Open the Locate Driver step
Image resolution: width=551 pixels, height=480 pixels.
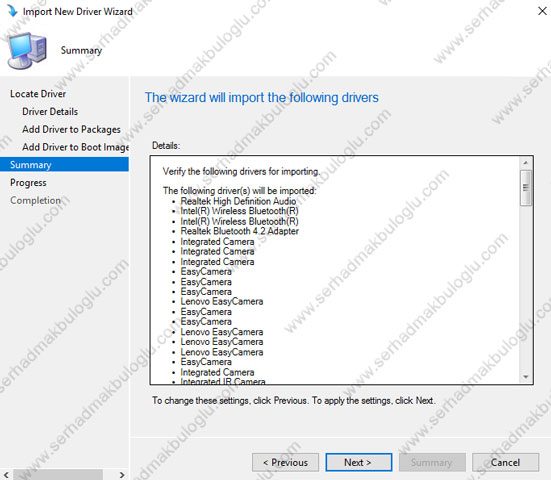38,94
